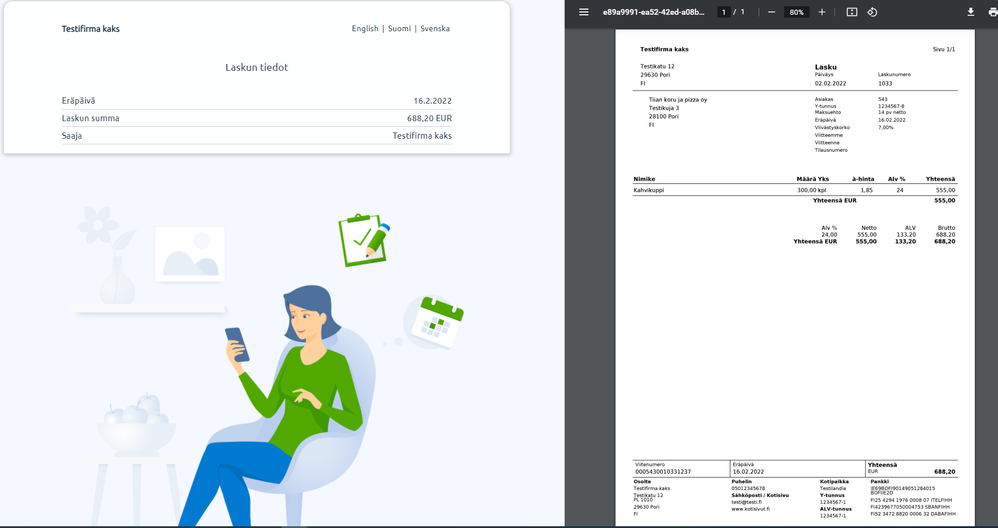Select the 688,20 EUR amount
998x528 pixels.
coord(429,118)
